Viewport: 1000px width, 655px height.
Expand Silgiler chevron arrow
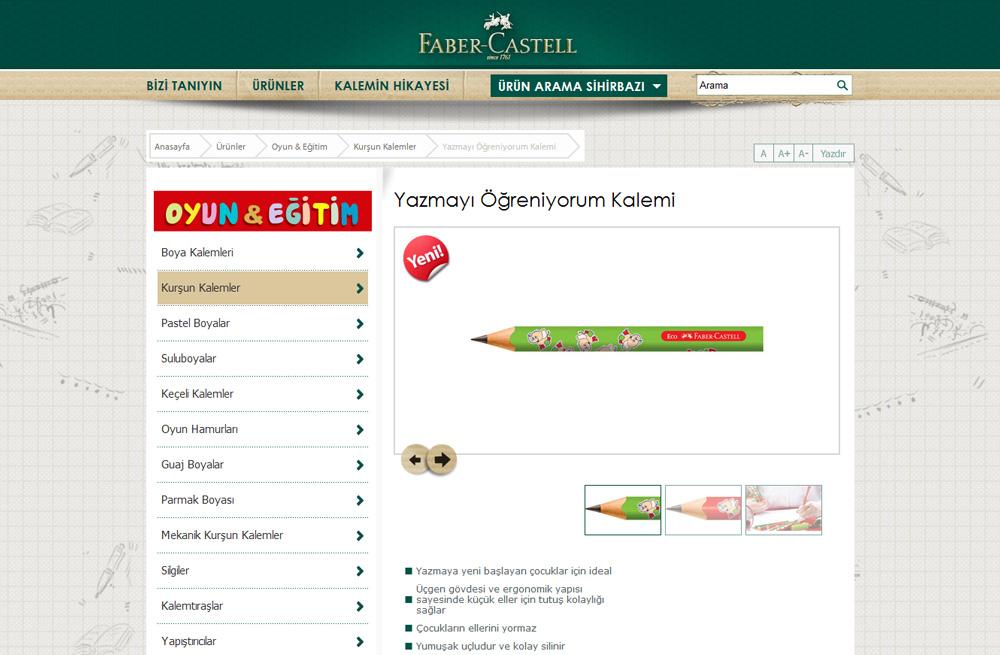[360, 571]
